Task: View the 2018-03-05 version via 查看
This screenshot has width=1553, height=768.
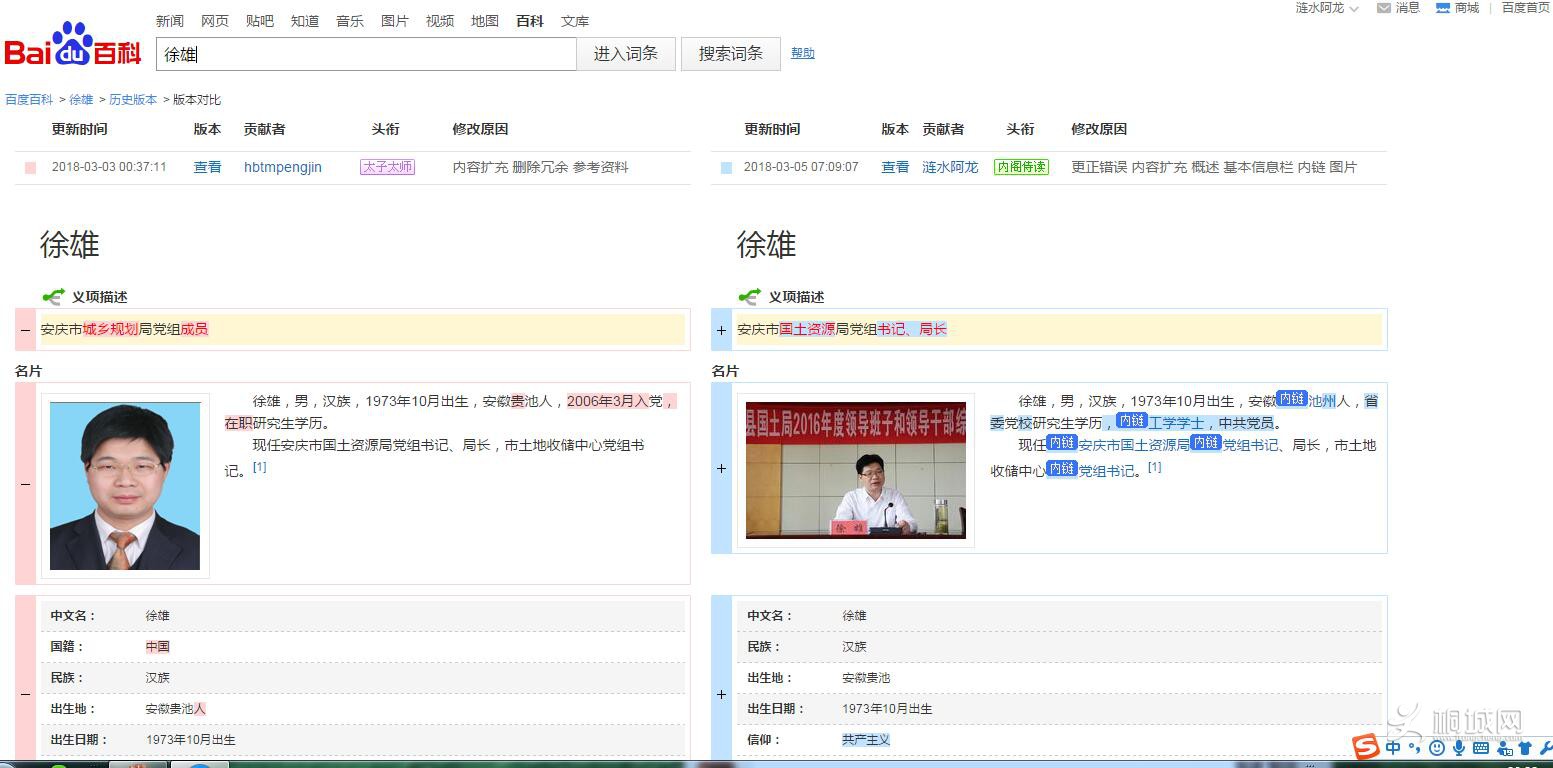Action: coord(895,167)
